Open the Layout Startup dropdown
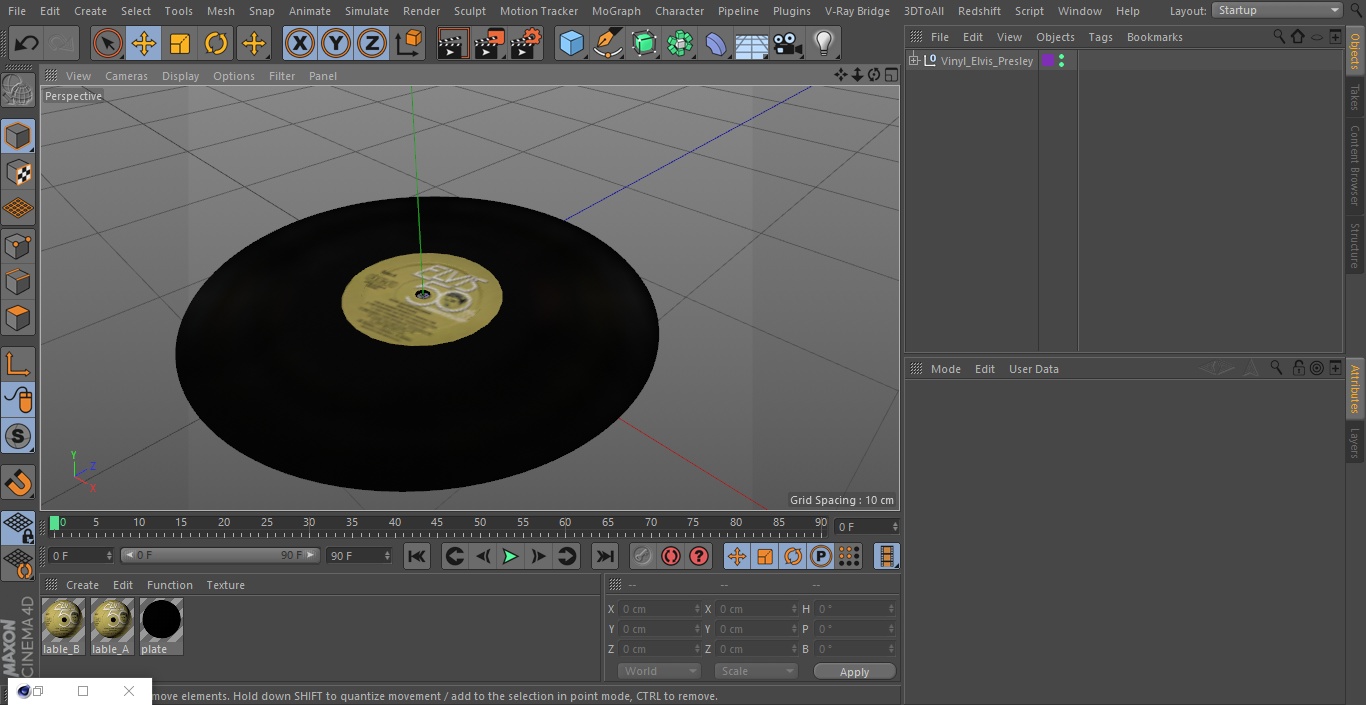This screenshot has height=705, width=1366. [x=1277, y=10]
